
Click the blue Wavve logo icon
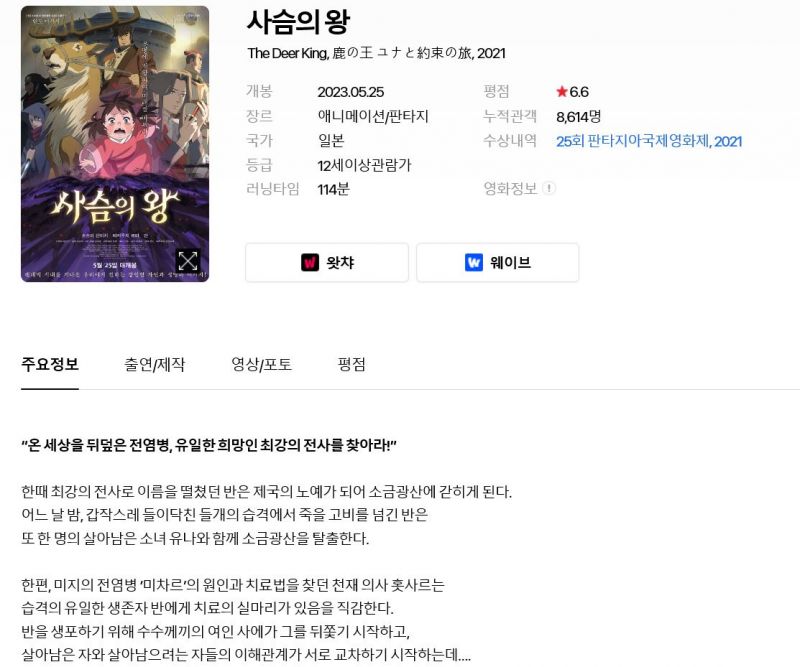(473, 262)
